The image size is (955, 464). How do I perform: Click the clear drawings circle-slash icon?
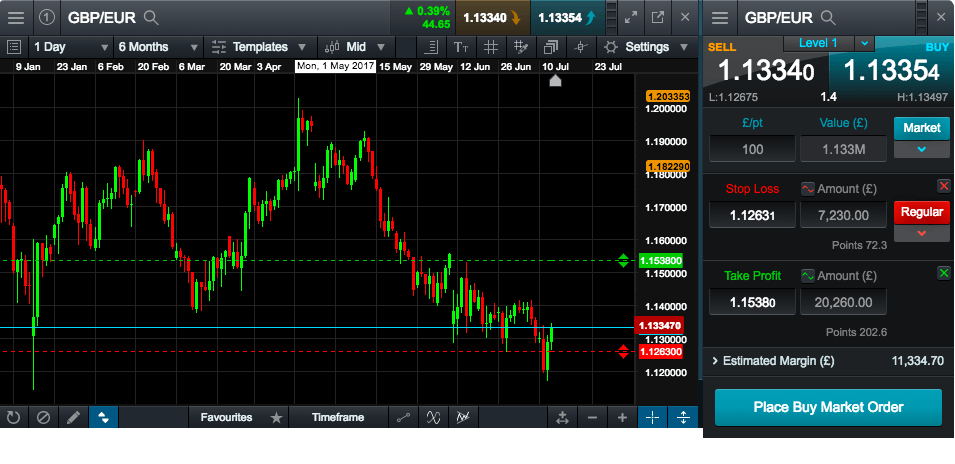coord(43,417)
